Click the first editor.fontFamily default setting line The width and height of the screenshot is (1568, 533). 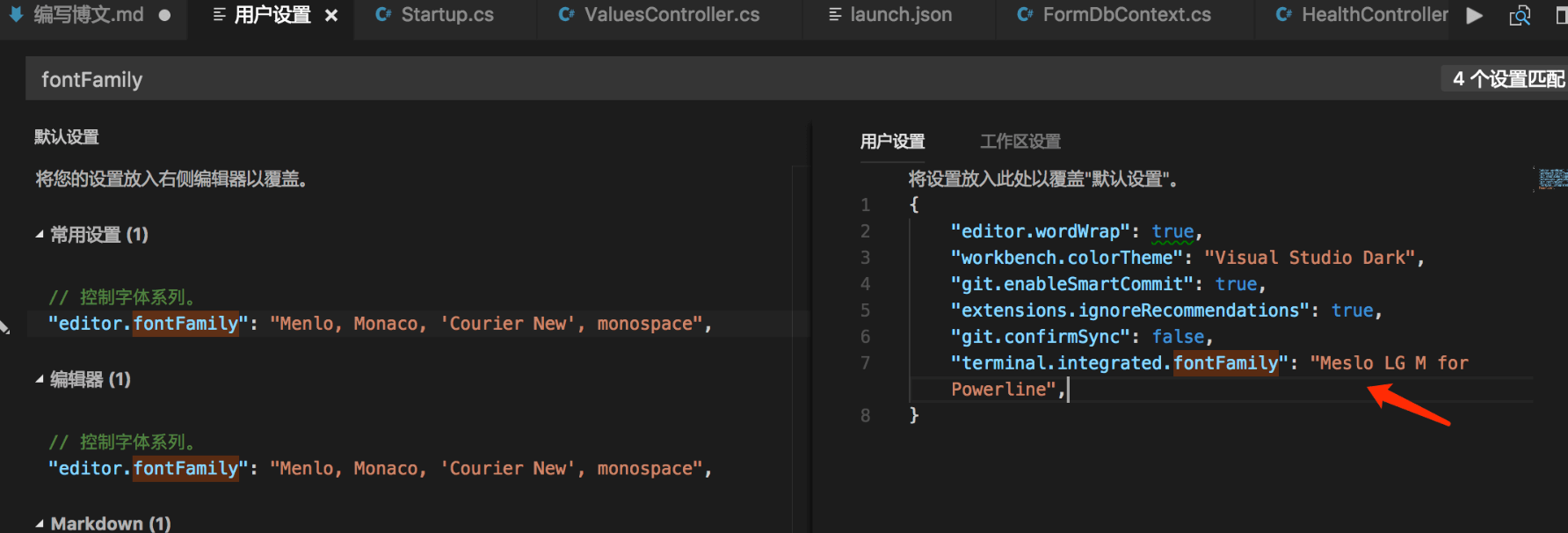tap(378, 324)
